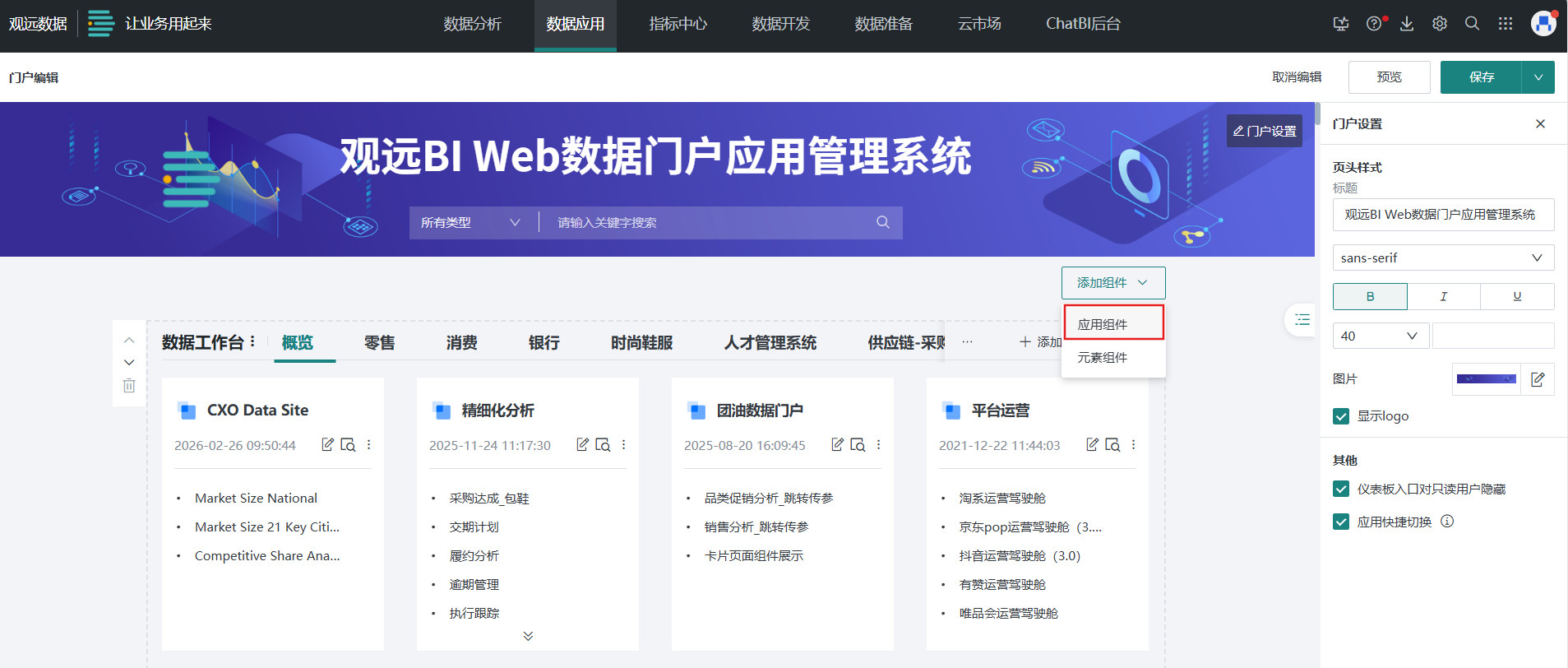
Task: Click edit icon on CXO Data Site card
Action: [327, 444]
